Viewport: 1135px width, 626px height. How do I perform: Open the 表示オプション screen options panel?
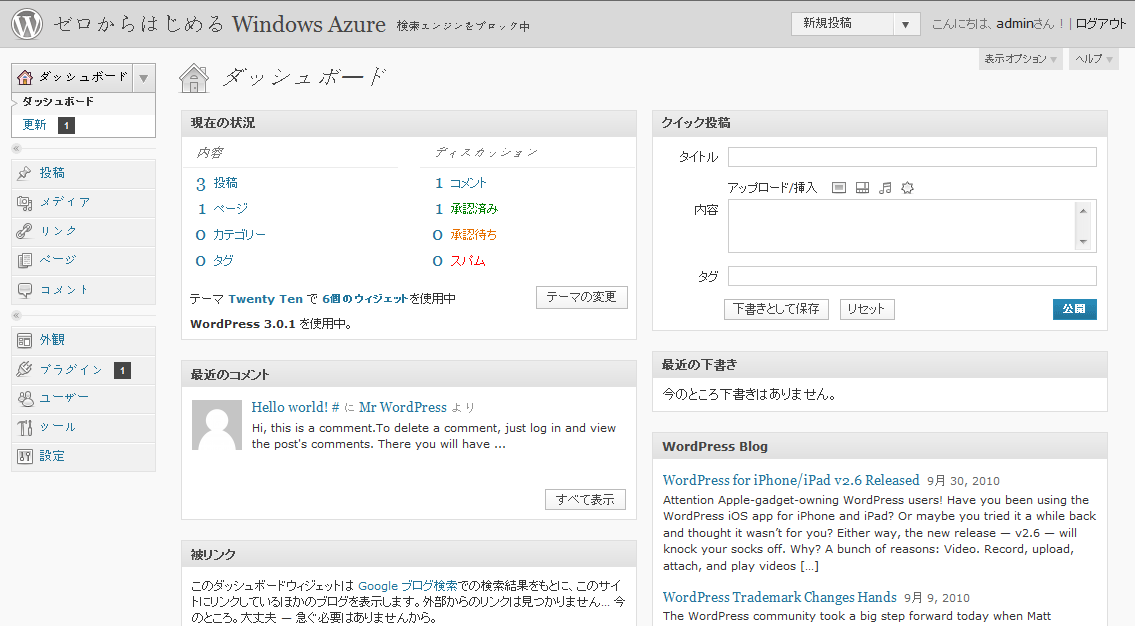pyautogui.click(x=1021, y=59)
